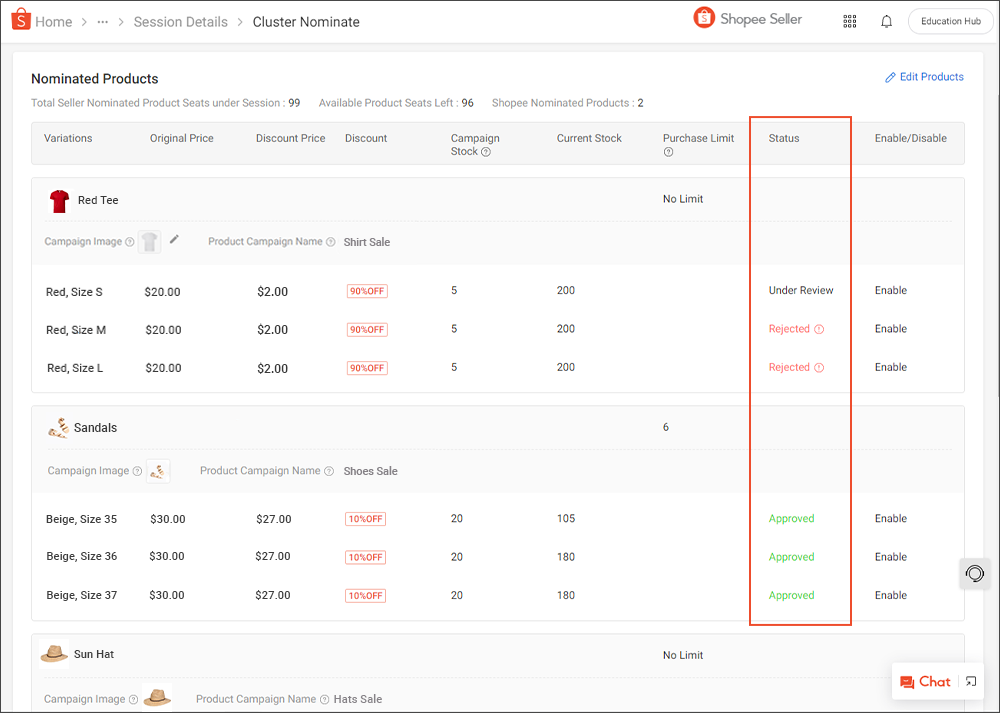Open the Education Hub

tap(950, 20)
